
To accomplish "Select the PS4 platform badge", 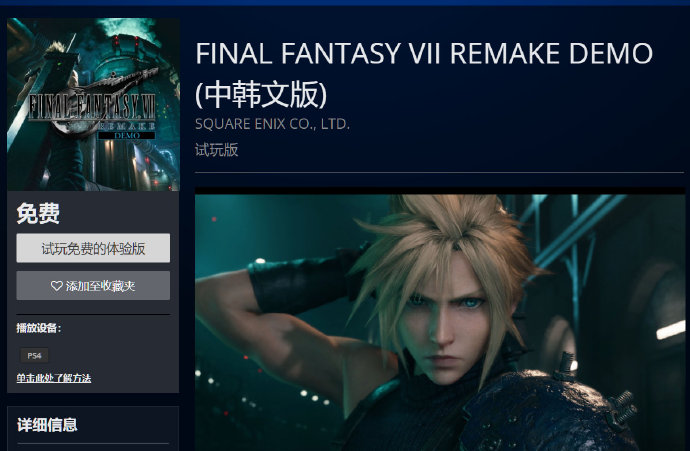I will tap(34, 356).
